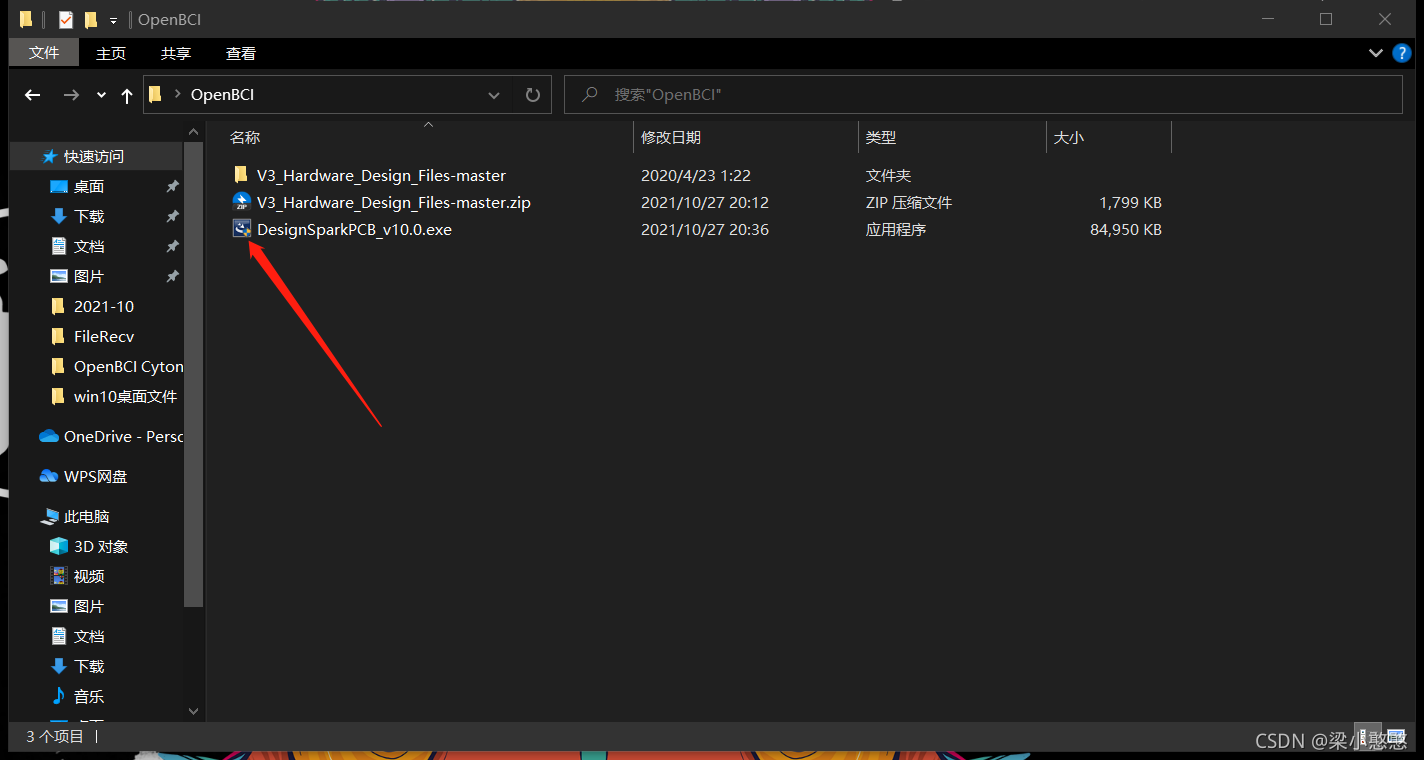
Task: Switch to the 主页 ribbon tab
Action: tap(111, 53)
